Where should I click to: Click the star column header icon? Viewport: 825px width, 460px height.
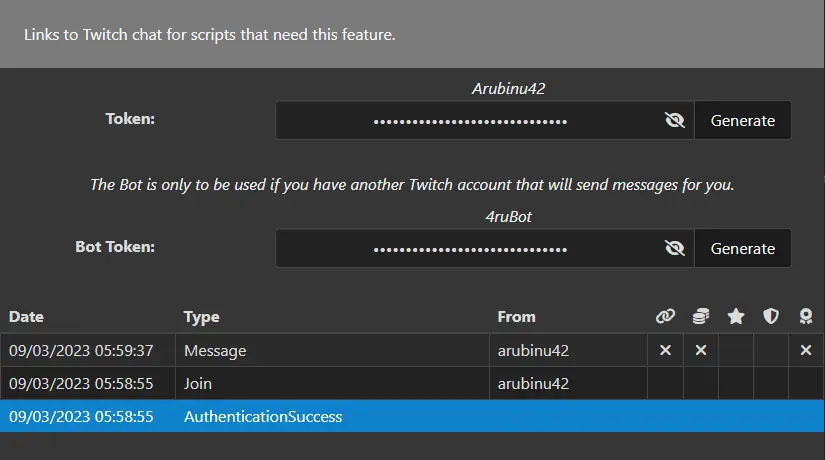[736, 316]
